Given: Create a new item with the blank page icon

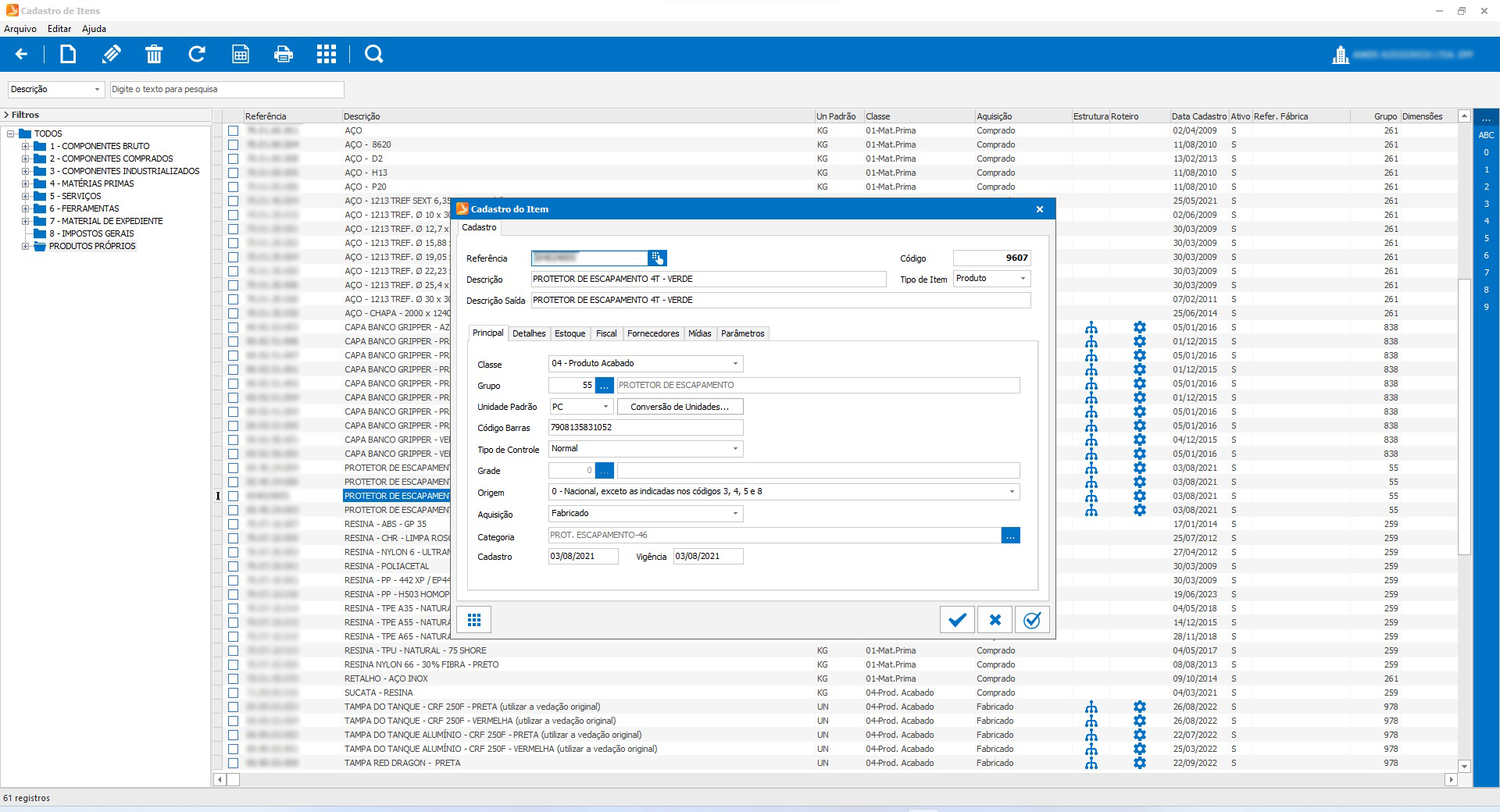Looking at the screenshot, I should coord(68,54).
